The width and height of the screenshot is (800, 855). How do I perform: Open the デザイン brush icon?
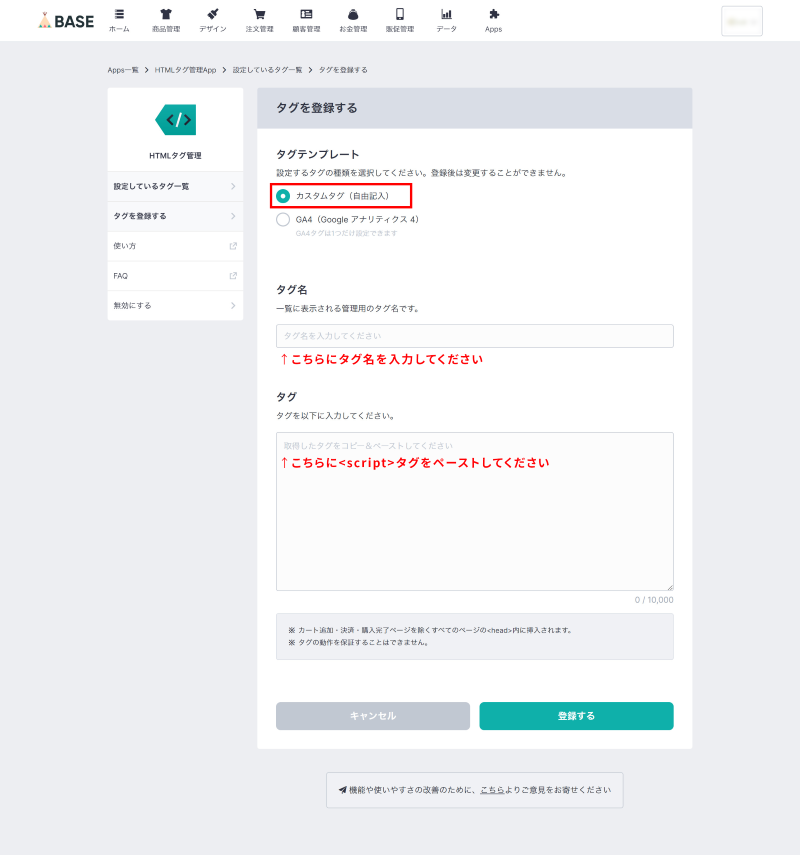tap(213, 14)
